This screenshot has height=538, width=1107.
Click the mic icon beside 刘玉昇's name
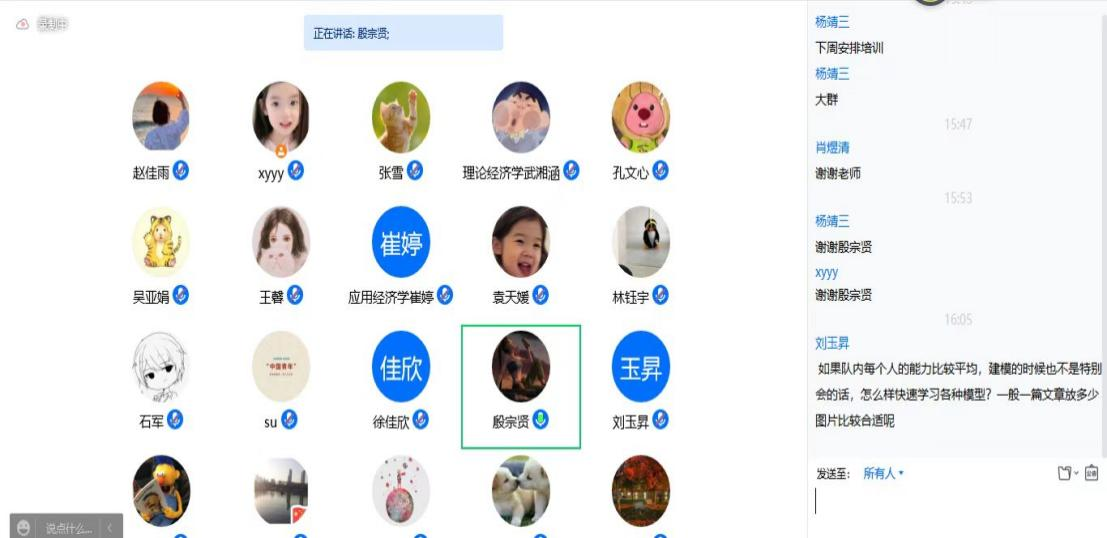point(660,419)
